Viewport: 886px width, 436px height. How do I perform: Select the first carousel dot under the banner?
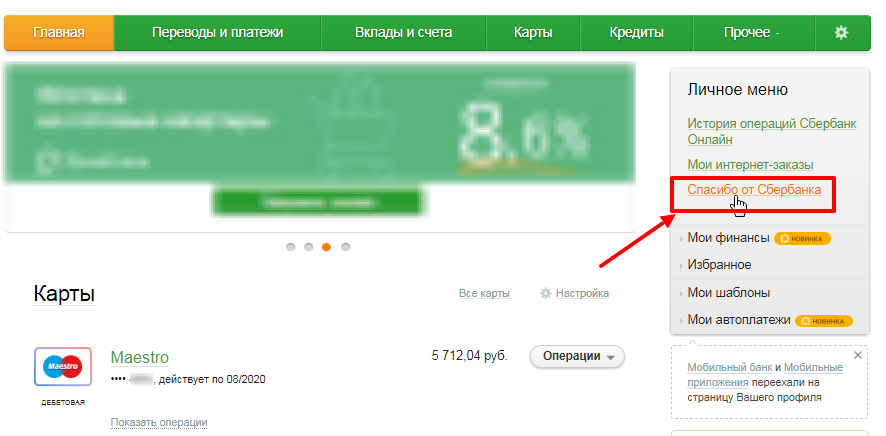pyautogui.click(x=290, y=247)
